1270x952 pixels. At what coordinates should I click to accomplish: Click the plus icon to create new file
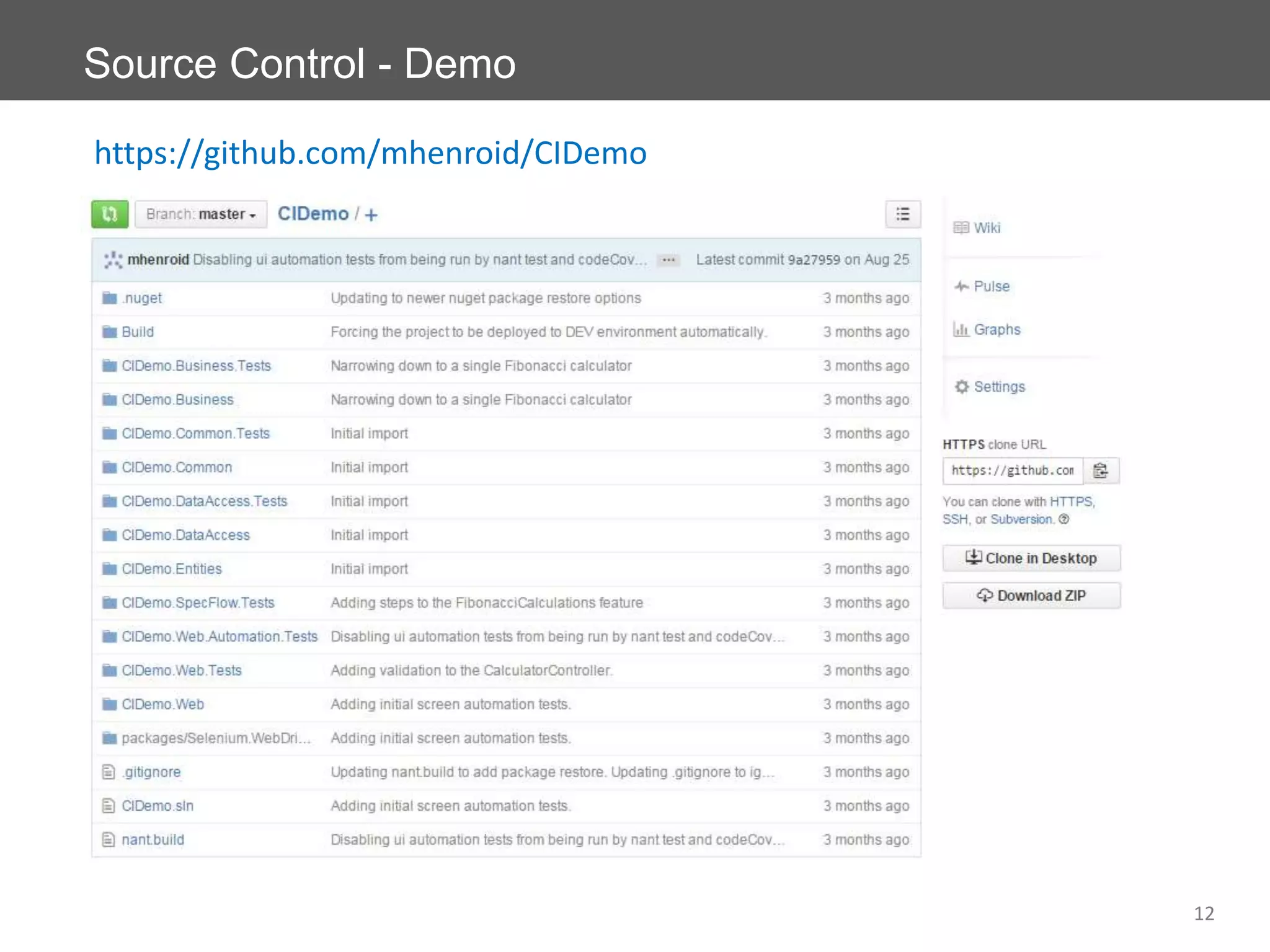point(371,215)
